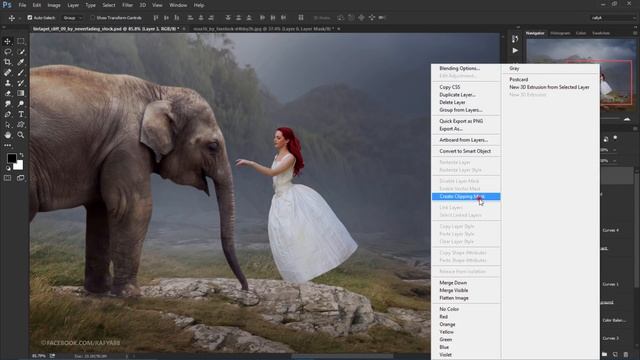Select the Zoom tool
Screen dimensions: 640x360
point(20,135)
